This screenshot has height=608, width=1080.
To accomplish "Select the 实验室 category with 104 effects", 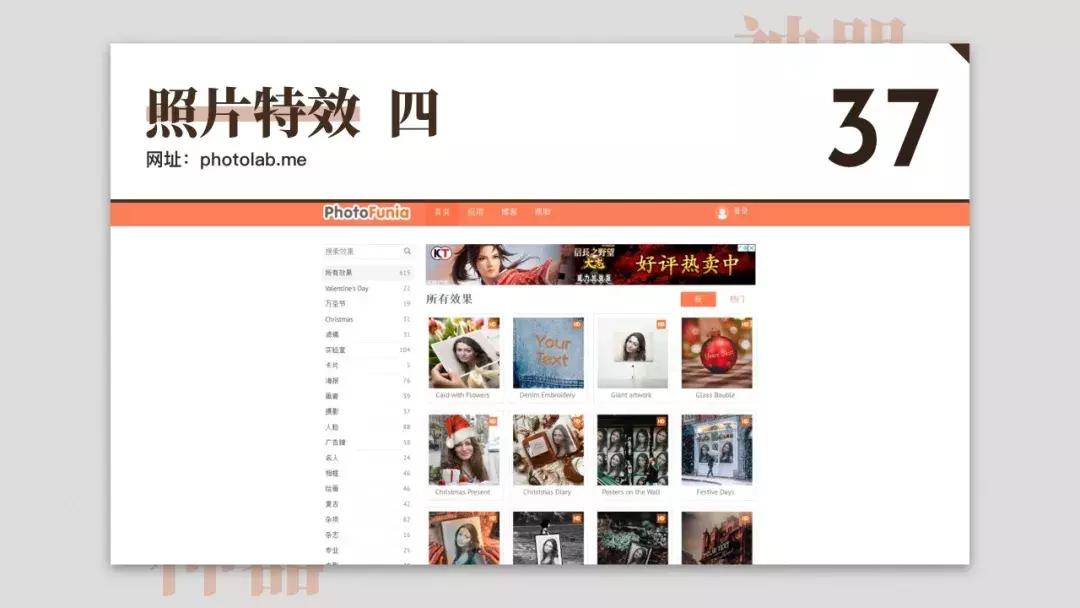I will (x=368, y=350).
